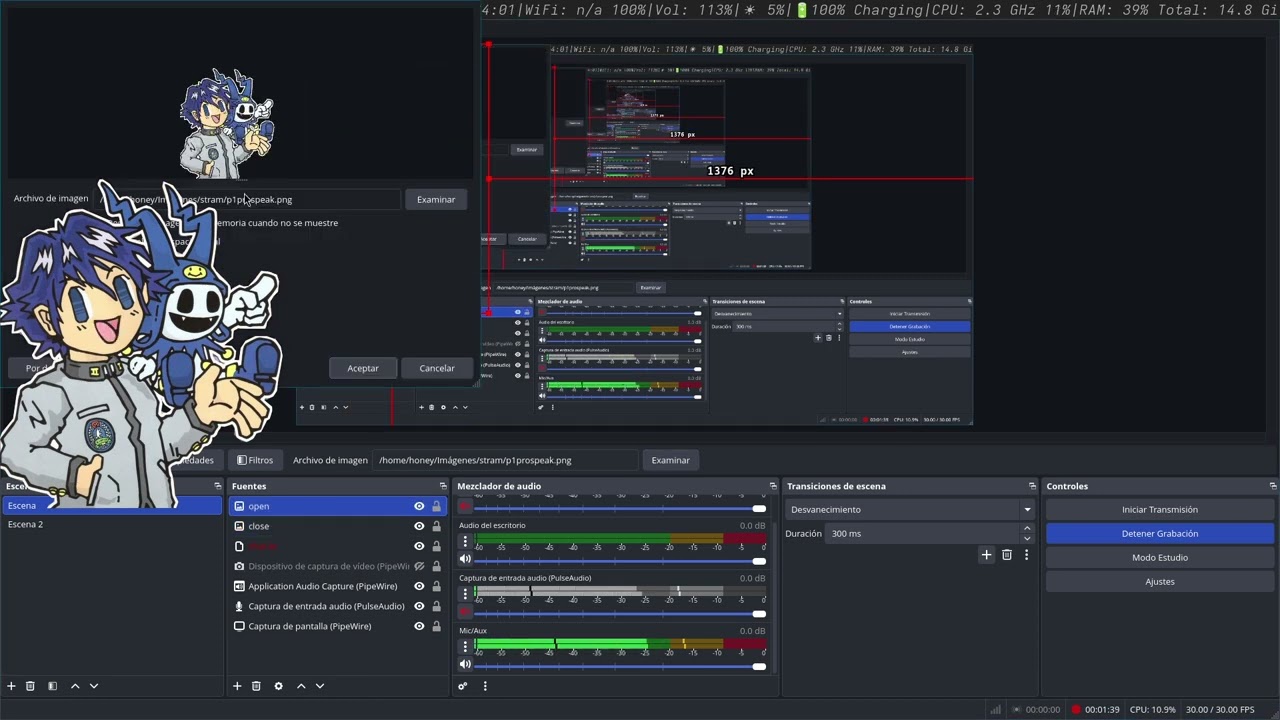Image resolution: width=1280 pixels, height=720 pixels.
Task: Select the Escena scene
Action: (x=111, y=506)
